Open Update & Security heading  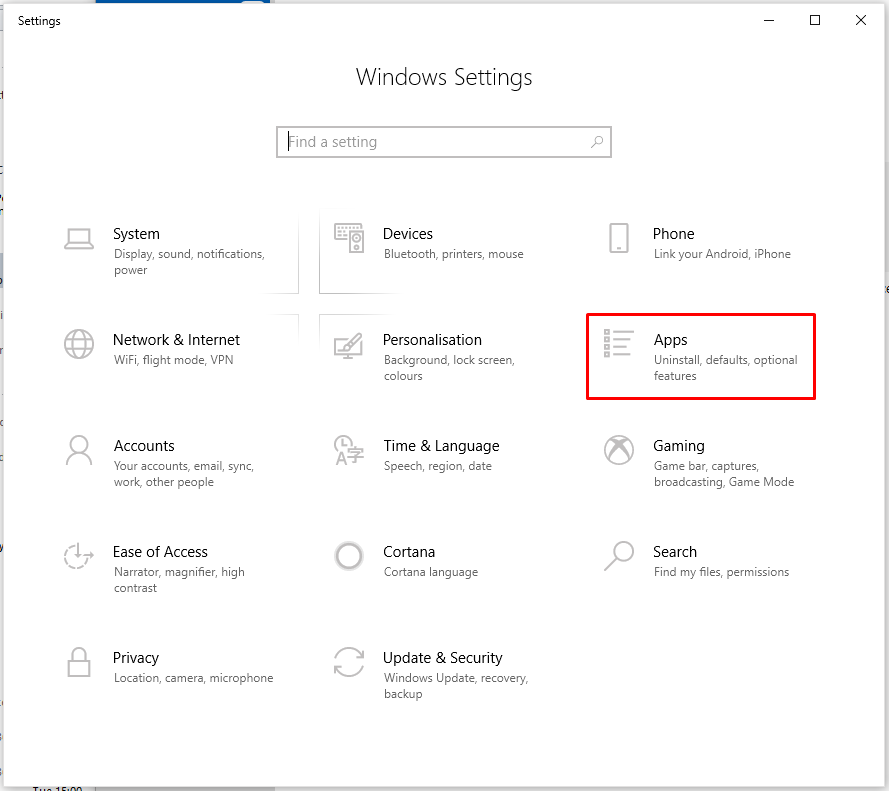442,658
